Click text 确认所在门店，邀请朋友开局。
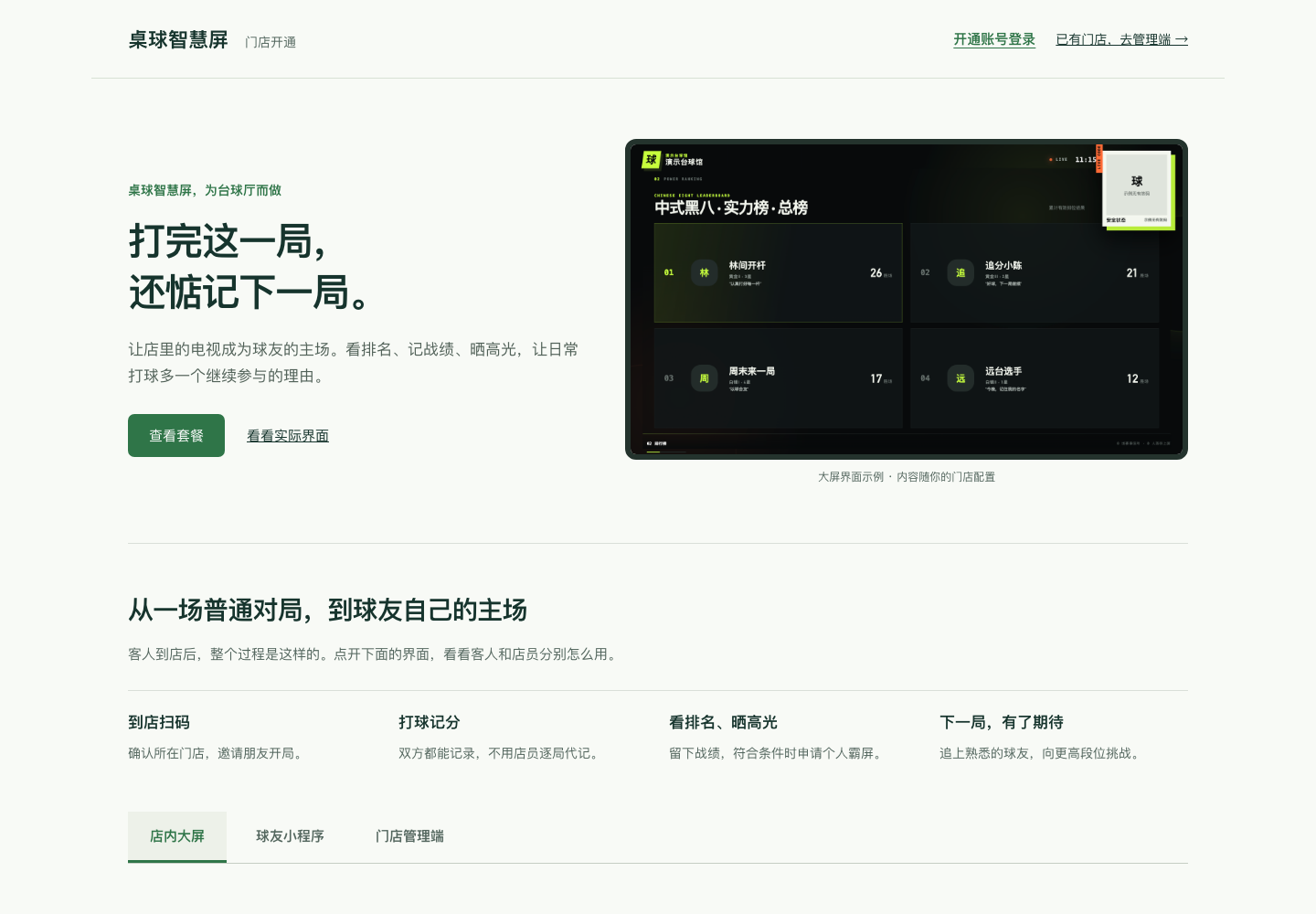The width and height of the screenshot is (1316, 914). pyautogui.click(x=218, y=753)
